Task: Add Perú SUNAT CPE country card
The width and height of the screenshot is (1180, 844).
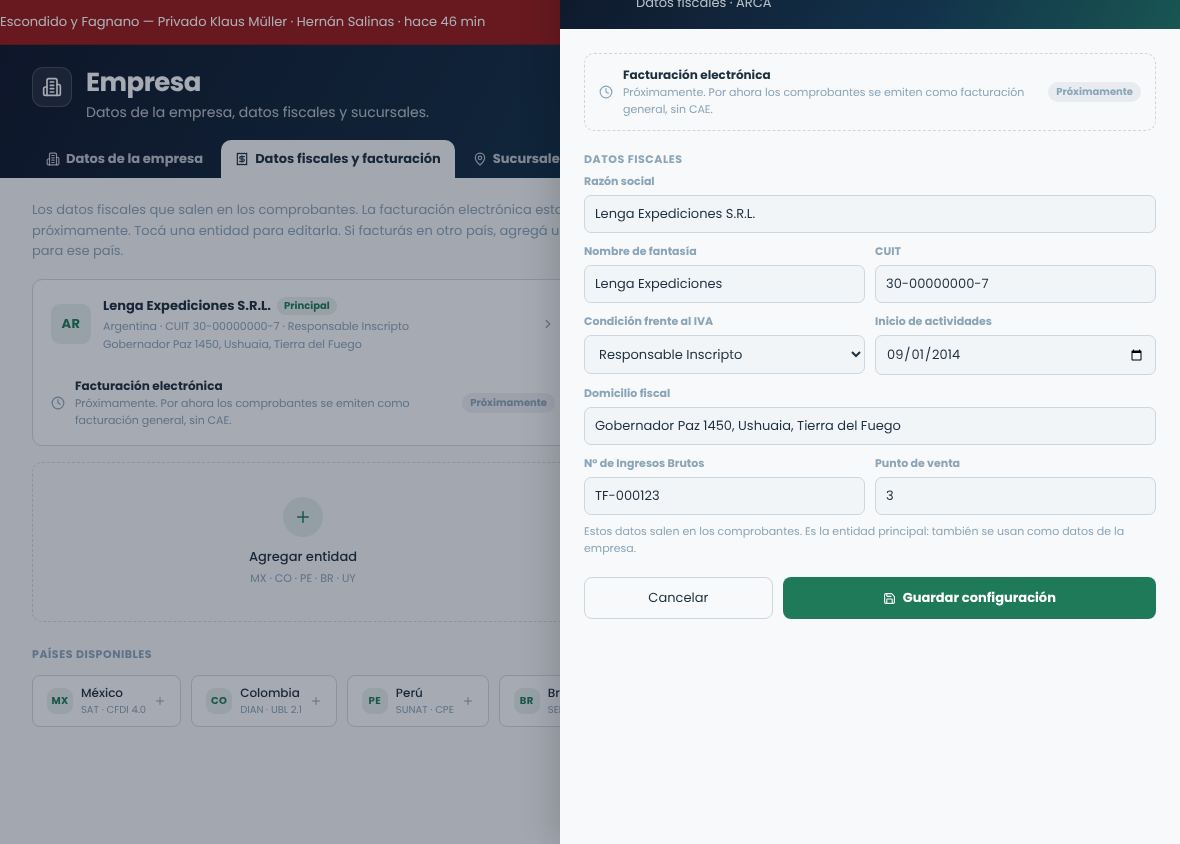Action: (x=418, y=700)
